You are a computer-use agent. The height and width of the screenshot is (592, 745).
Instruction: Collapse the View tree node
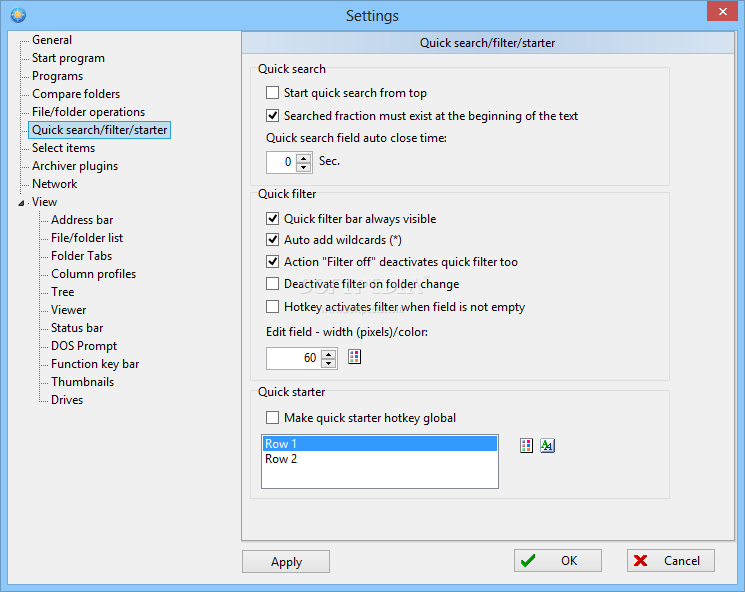coord(21,203)
